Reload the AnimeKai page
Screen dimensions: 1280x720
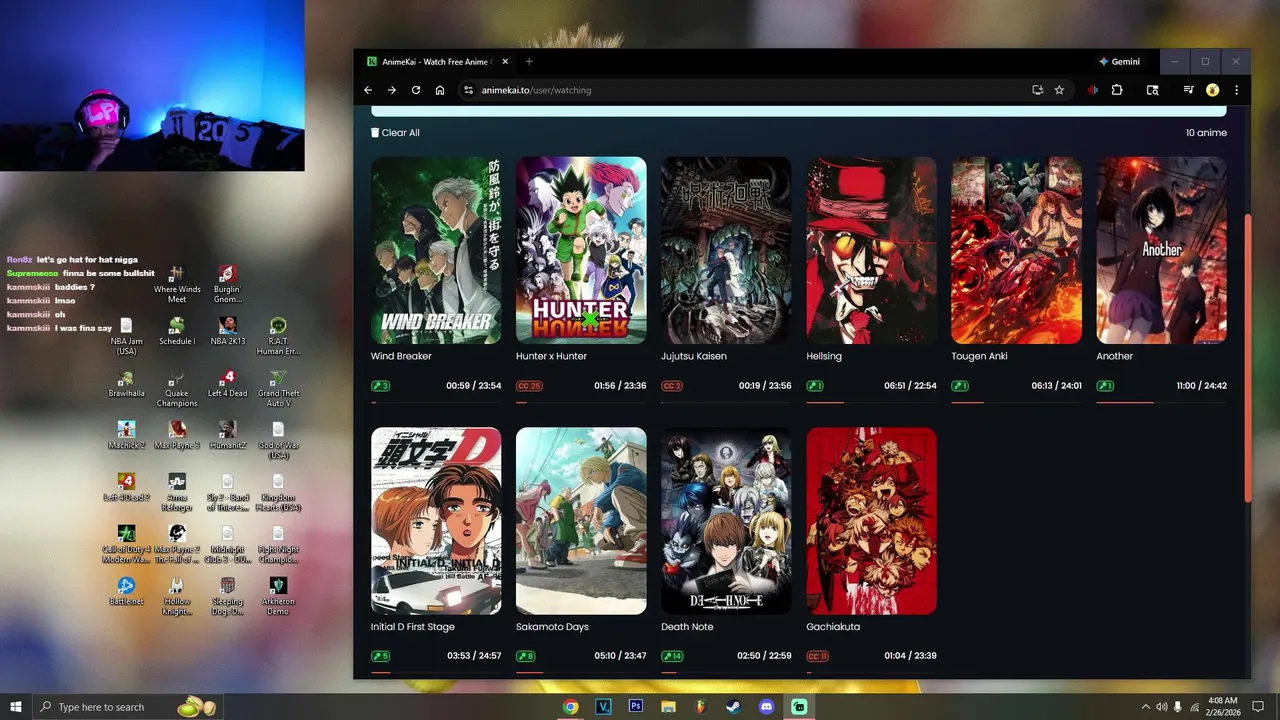click(x=416, y=90)
